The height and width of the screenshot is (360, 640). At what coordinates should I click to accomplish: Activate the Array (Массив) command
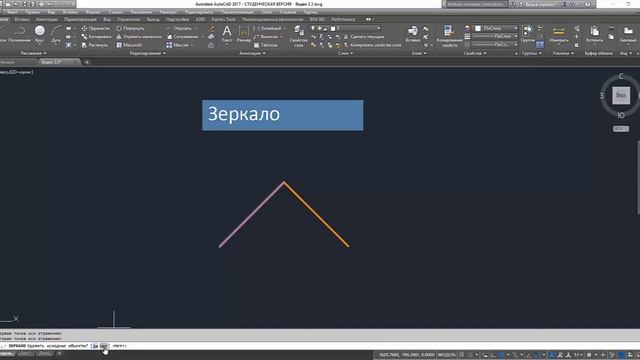[178, 45]
